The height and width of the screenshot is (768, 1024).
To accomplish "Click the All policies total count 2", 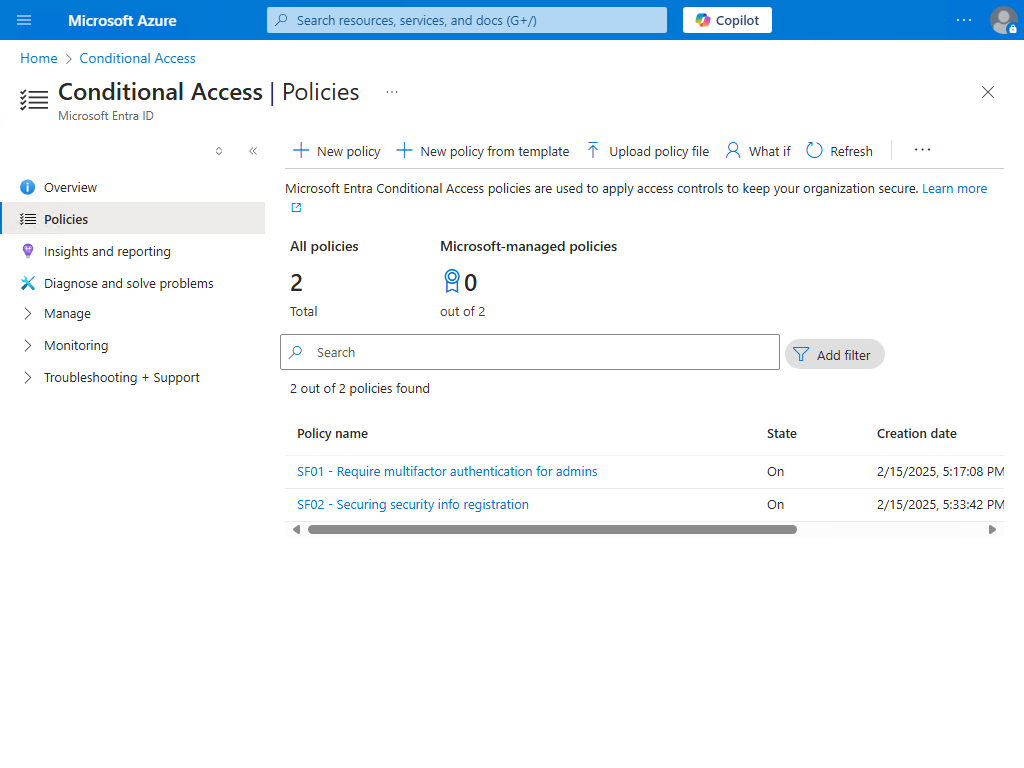I will pyautogui.click(x=296, y=283).
